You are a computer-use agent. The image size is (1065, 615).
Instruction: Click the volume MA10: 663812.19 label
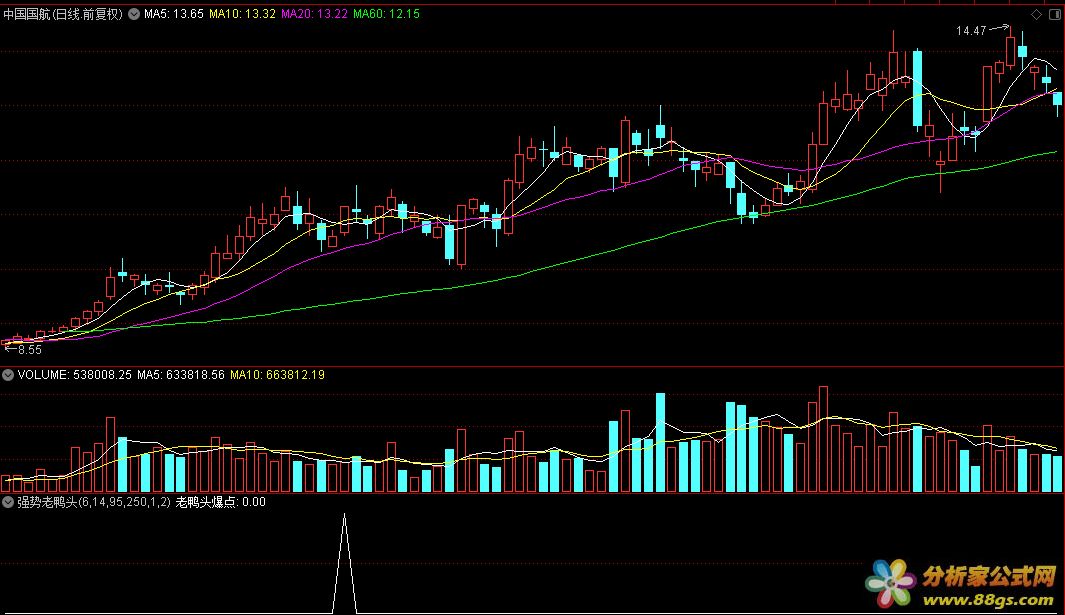(x=277, y=374)
